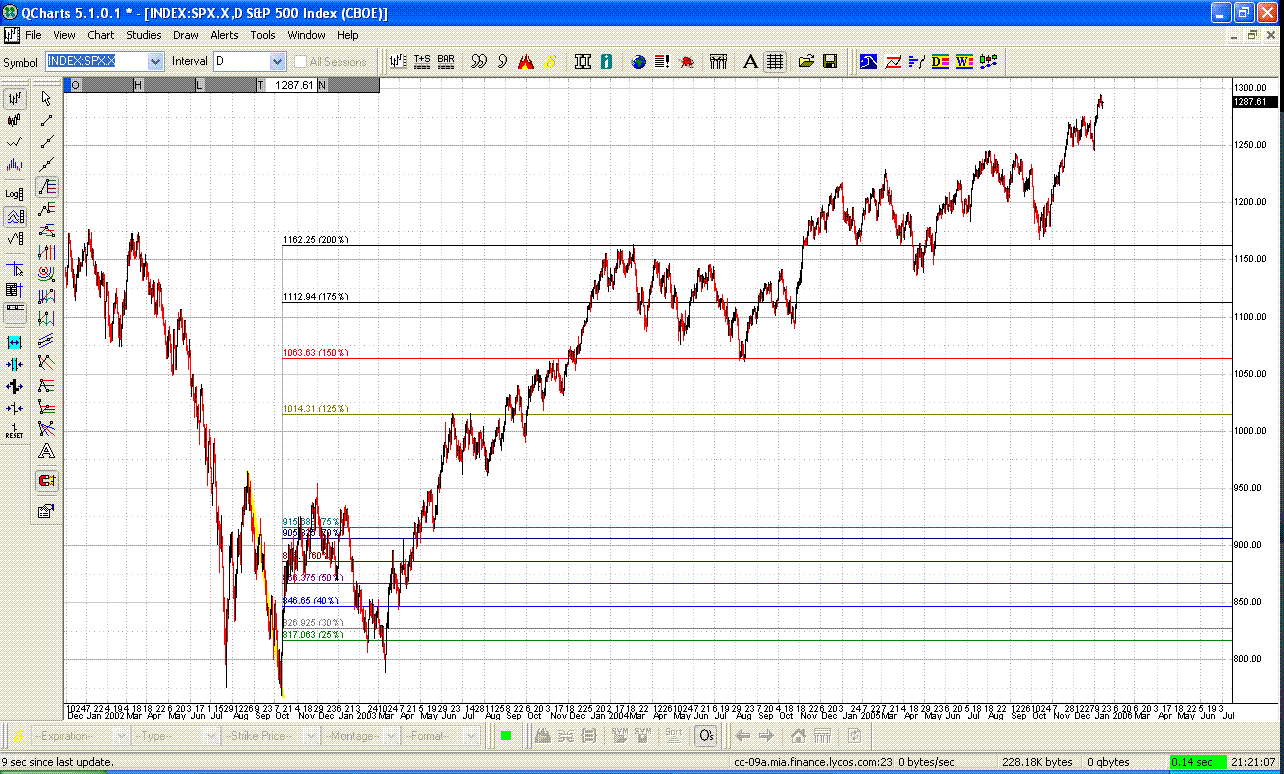
Task: Click the green button in bottom toolbar
Action: click(x=506, y=736)
